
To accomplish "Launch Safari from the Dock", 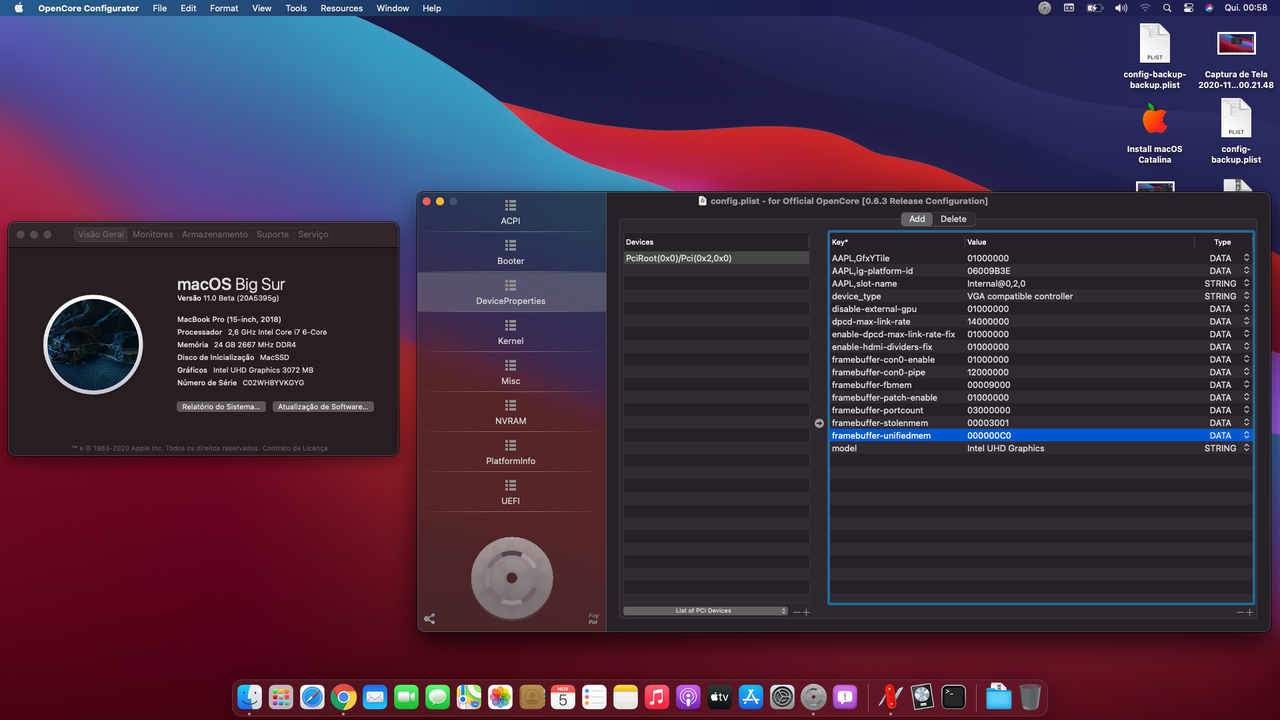I will coord(312,697).
